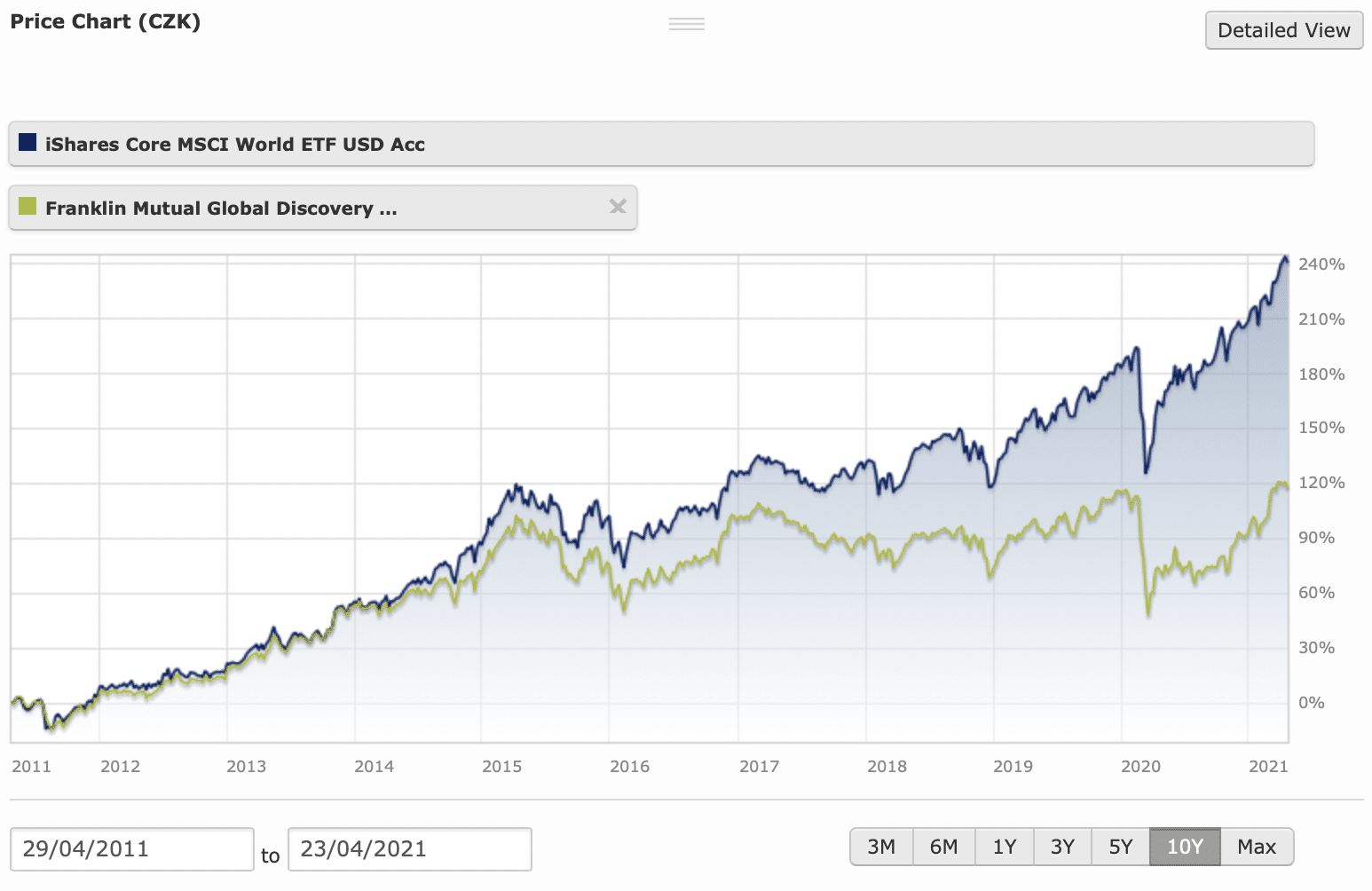
Task: Click the 240% label on the vertical axis
Action: 1321,264
